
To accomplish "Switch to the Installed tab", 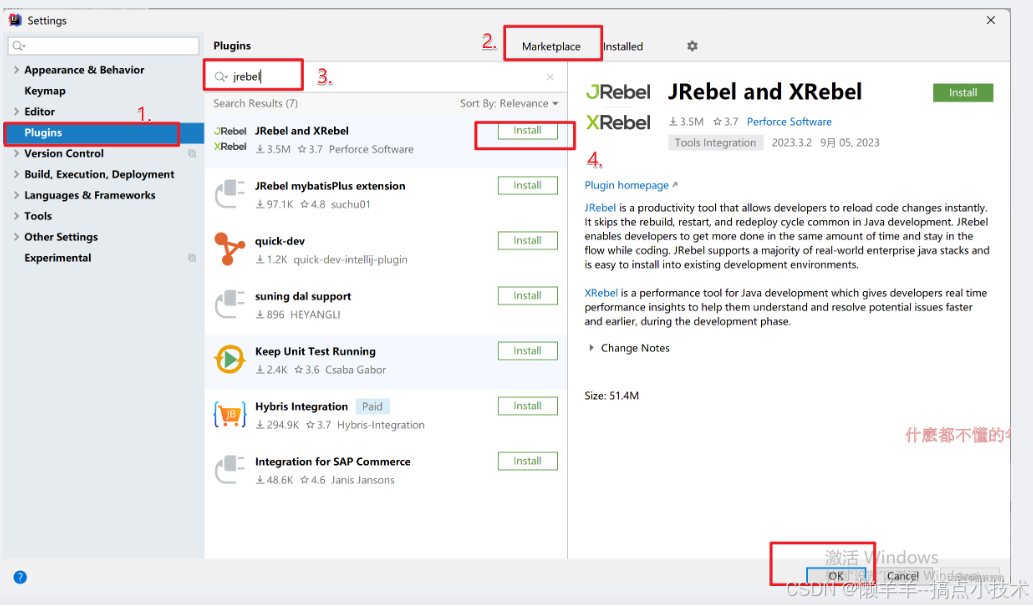I will [x=623, y=47].
